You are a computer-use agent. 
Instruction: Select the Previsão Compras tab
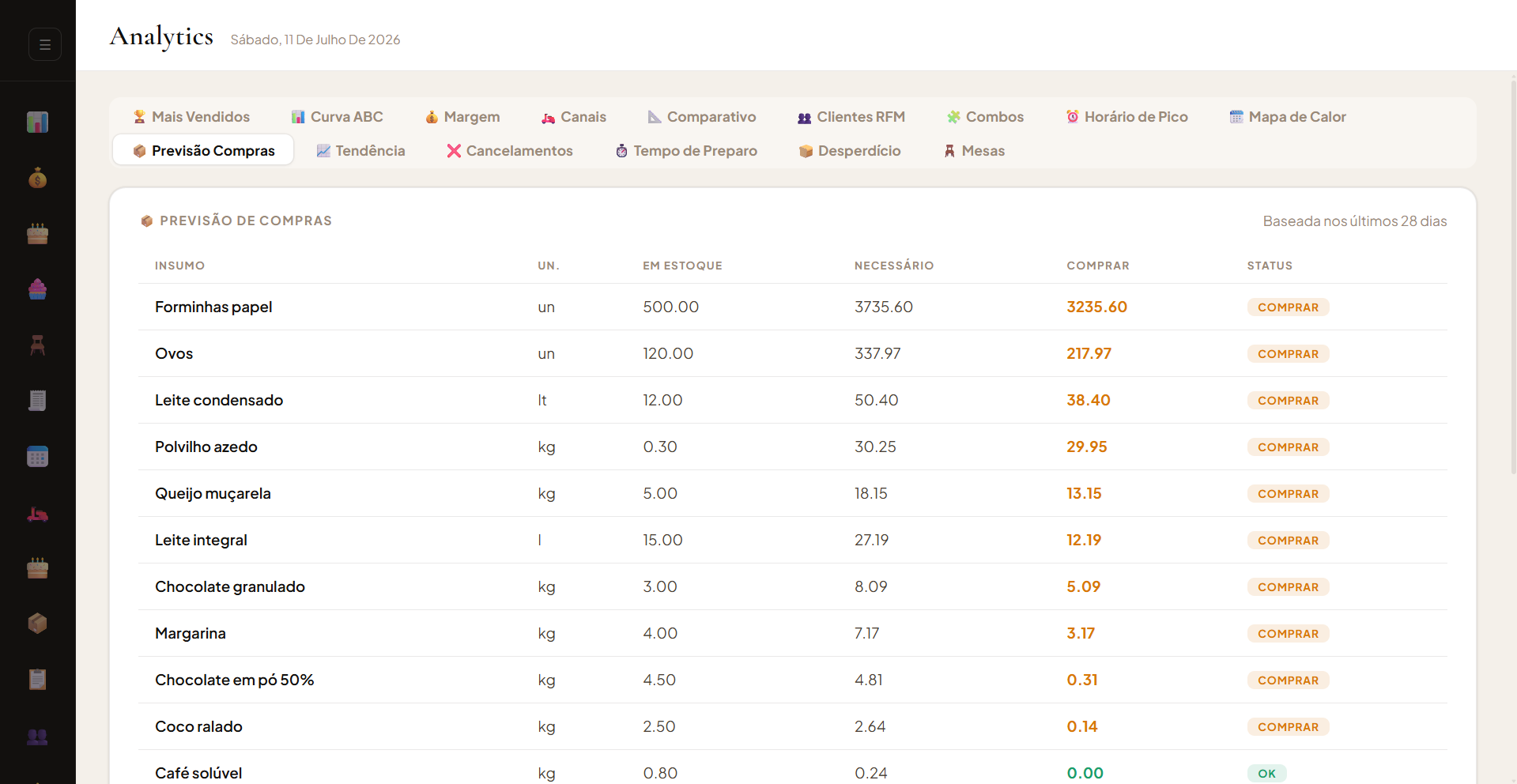point(203,150)
